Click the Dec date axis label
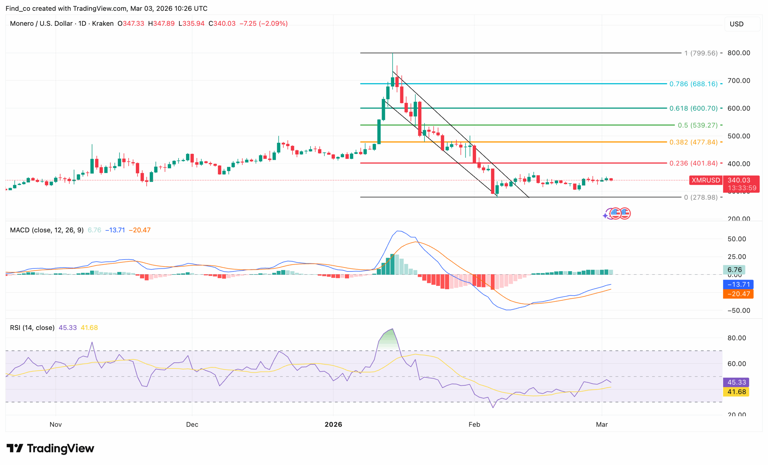Image resolution: width=768 pixels, height=465 pixels. (192, 424)
